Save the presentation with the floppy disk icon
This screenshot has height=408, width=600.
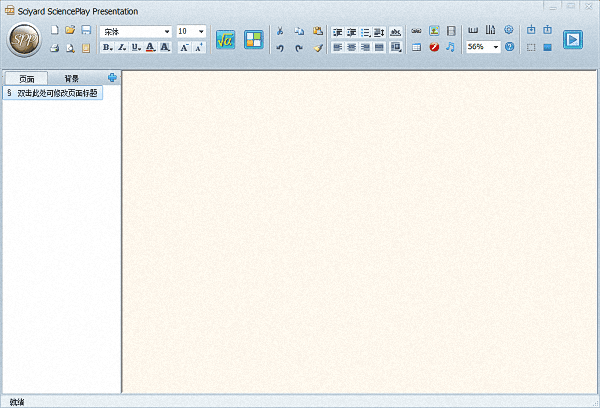86,31
